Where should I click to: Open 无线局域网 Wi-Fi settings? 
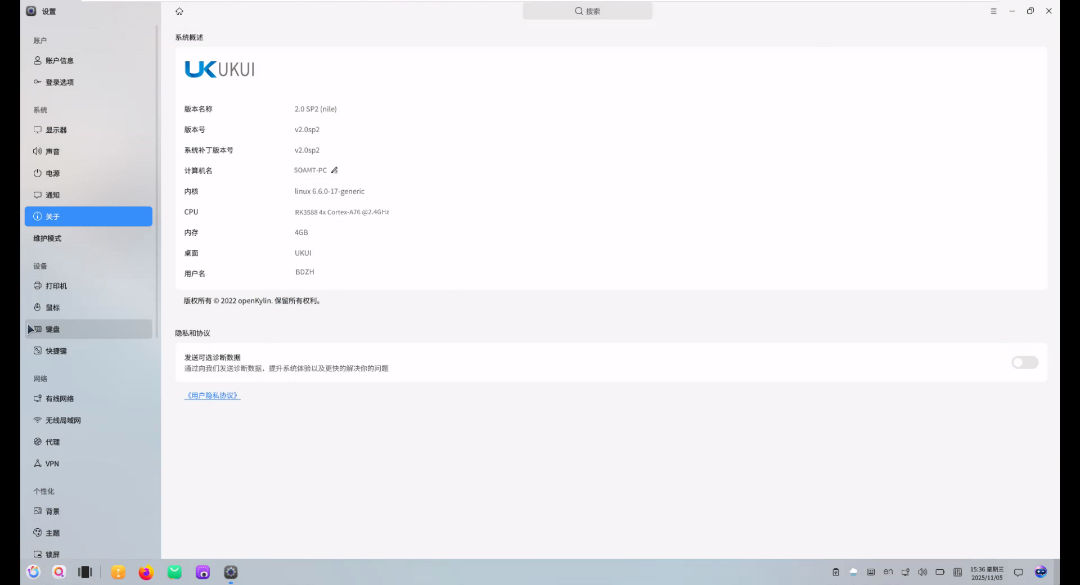coord(62,421)
